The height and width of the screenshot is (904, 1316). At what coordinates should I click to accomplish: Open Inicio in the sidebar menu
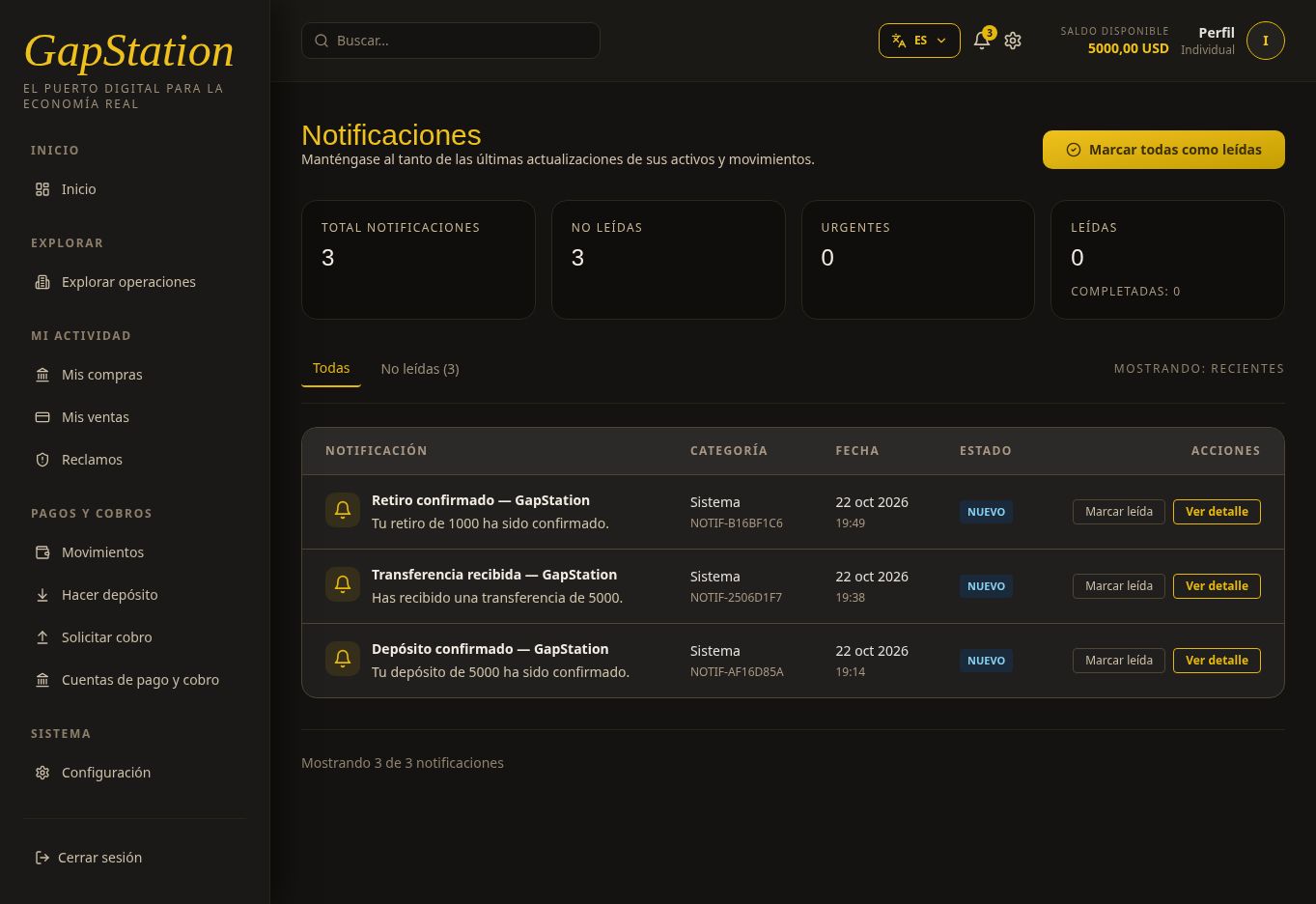pos(134,189)
